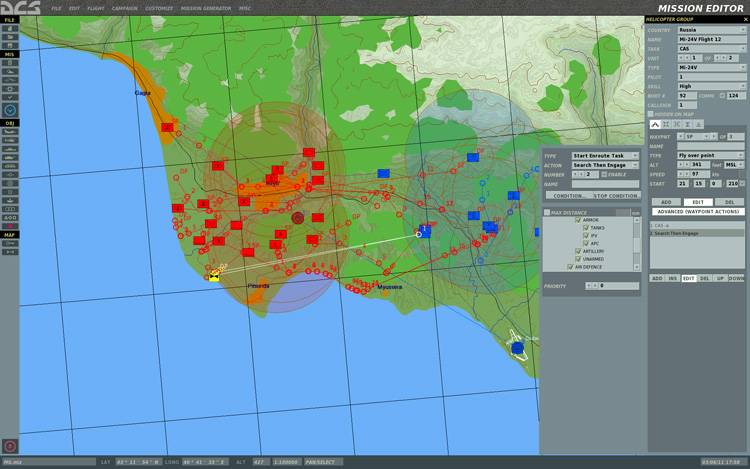The height and width of the screenshot is (469, 750).
Task: Toggle the Enable checkbox for the task
Action: click(x=604, y=175)
